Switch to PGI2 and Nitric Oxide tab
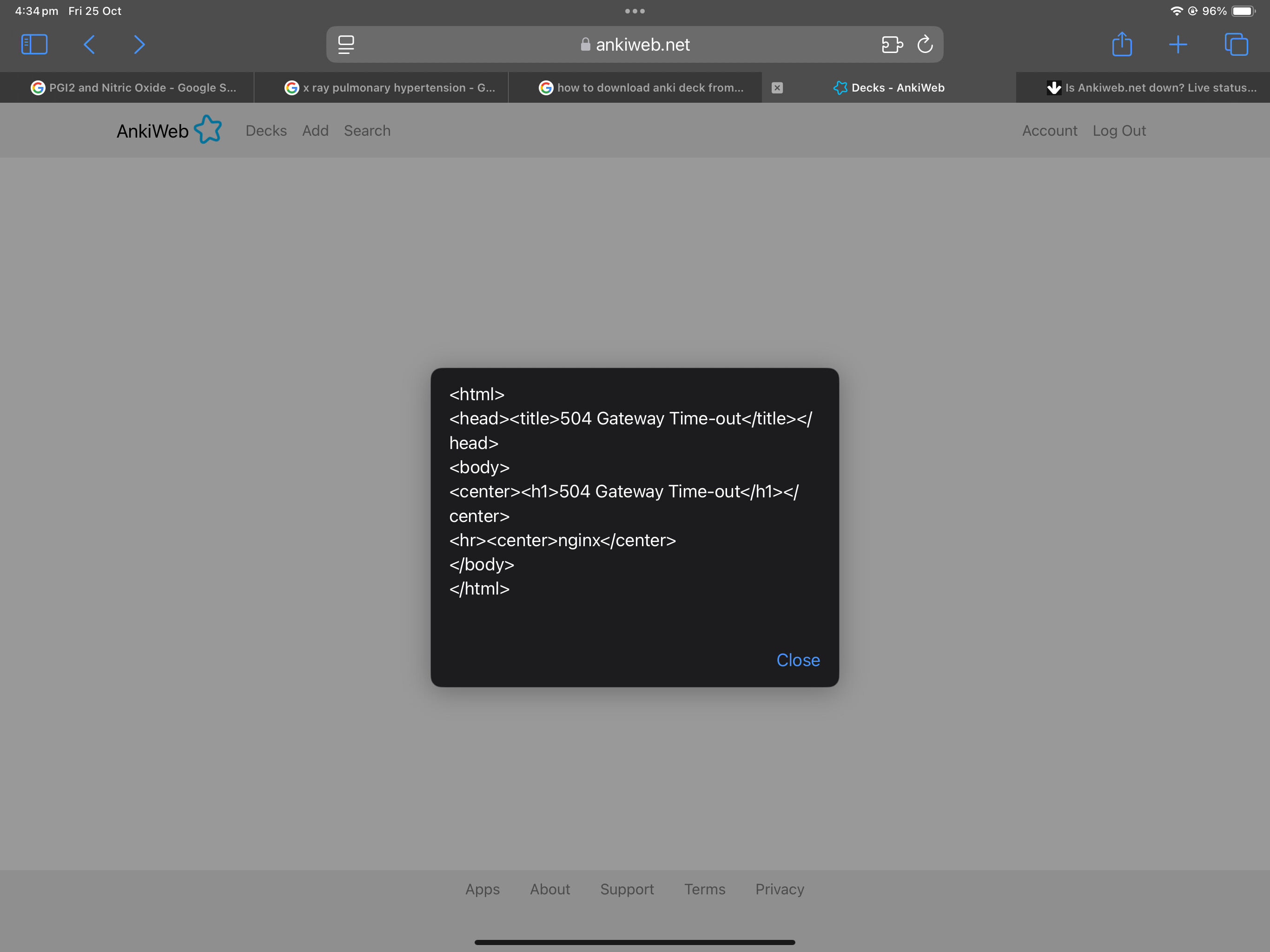 (x=133, y=88)
